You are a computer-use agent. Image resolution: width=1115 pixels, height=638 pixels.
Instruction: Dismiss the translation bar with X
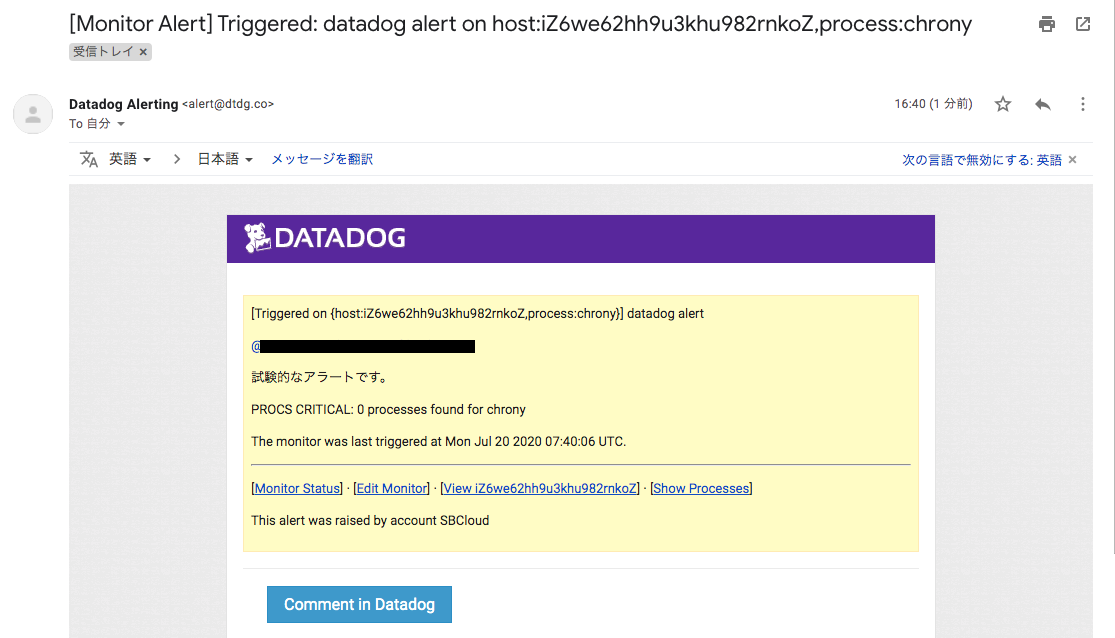coord(1072,159)
